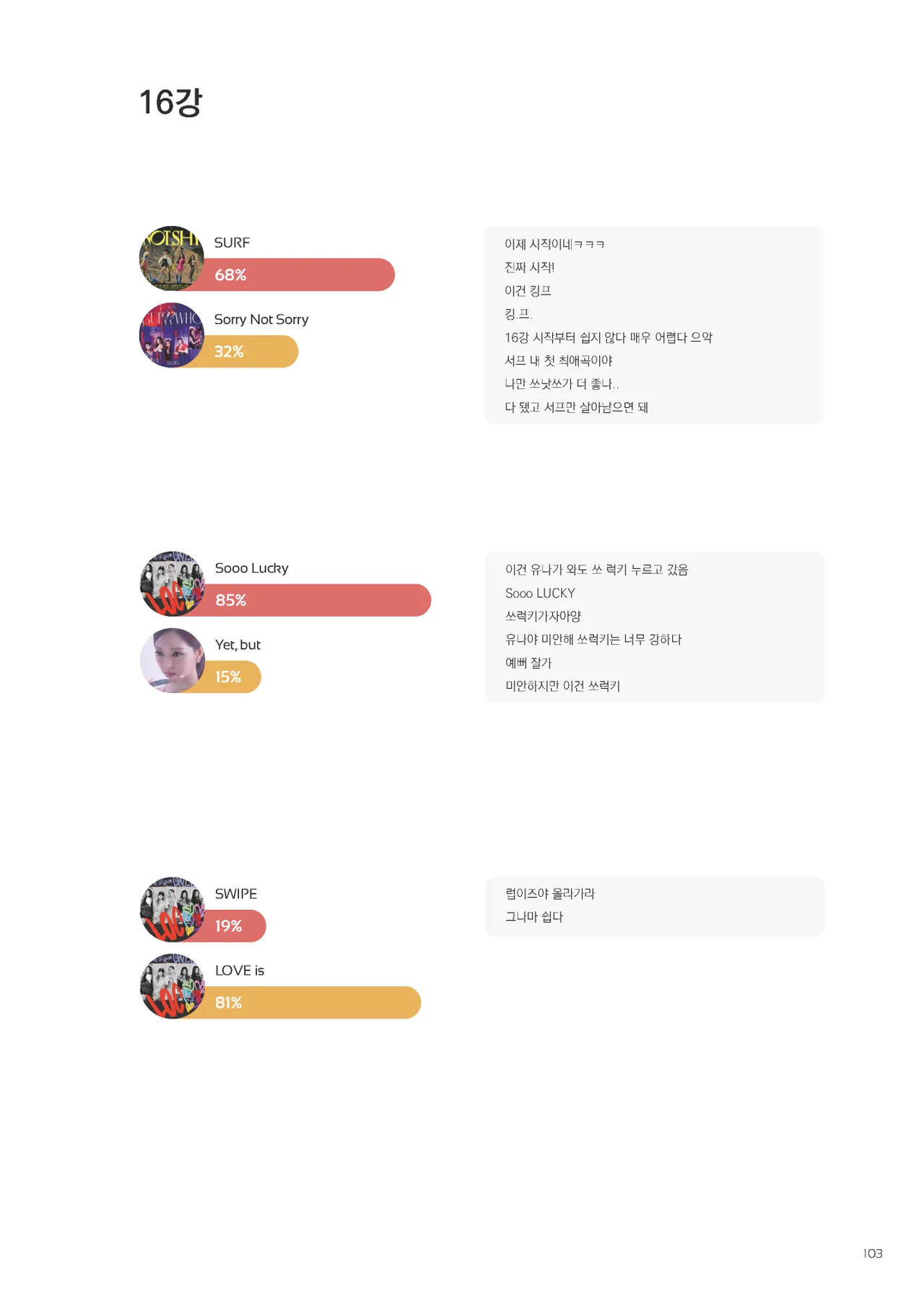Click the 16강 page heading
Image resolution: width=924 pixels, height=1304 pixels.
[170, 102]
